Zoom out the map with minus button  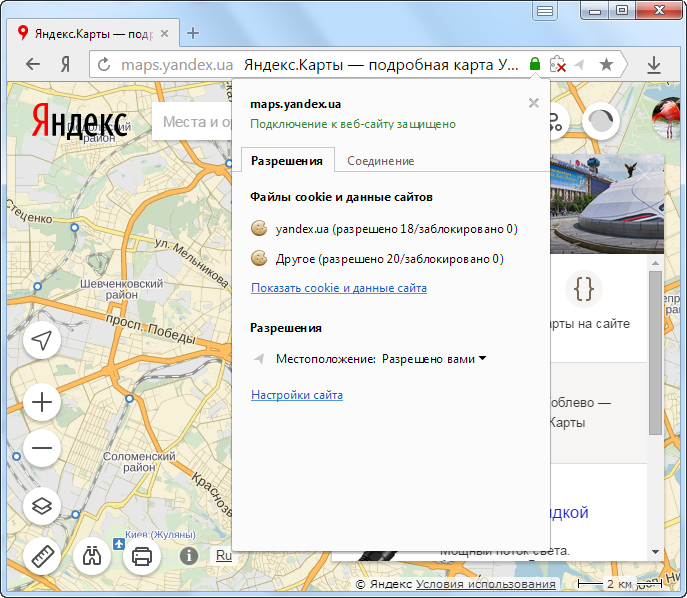(x=42, y=448)
